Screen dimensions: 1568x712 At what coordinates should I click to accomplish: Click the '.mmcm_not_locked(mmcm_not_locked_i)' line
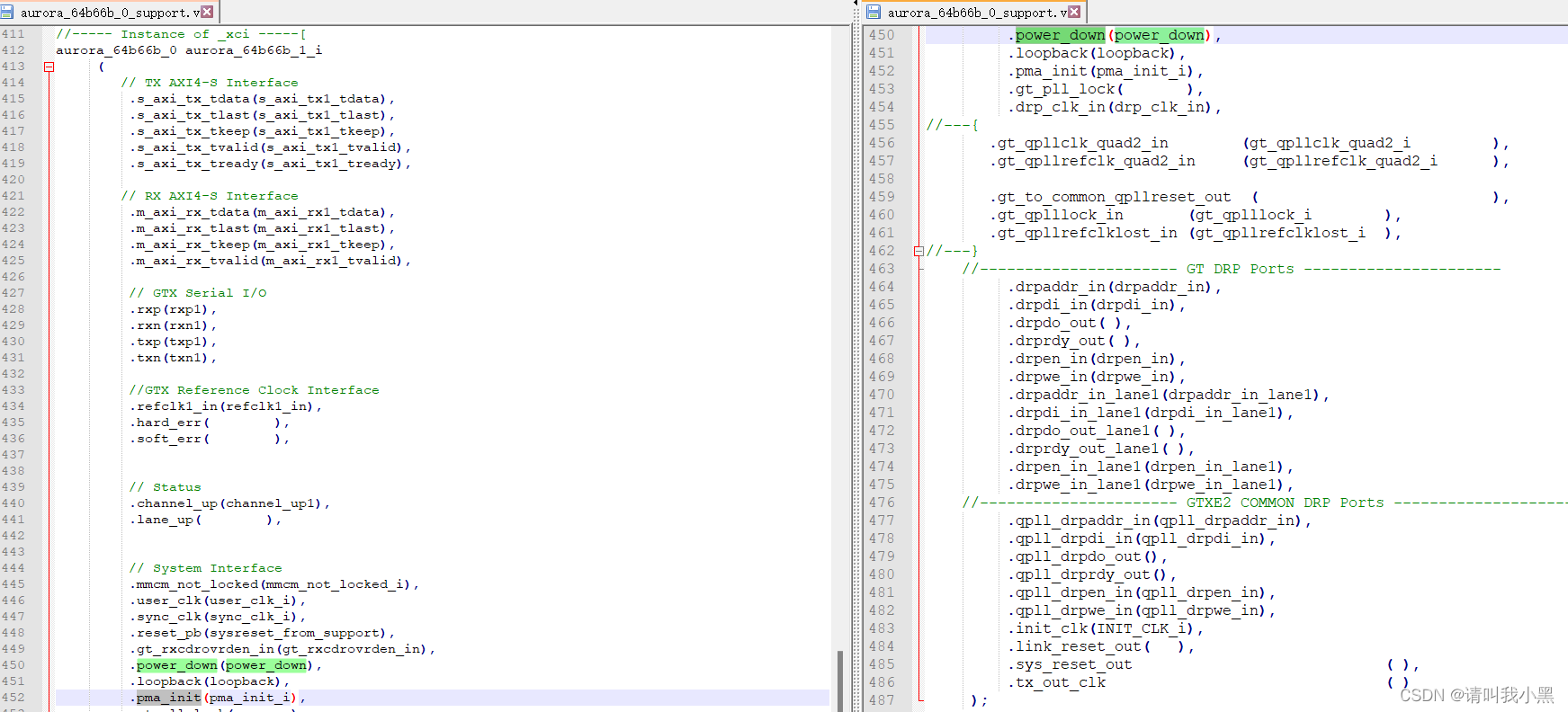tap(274, 584)
